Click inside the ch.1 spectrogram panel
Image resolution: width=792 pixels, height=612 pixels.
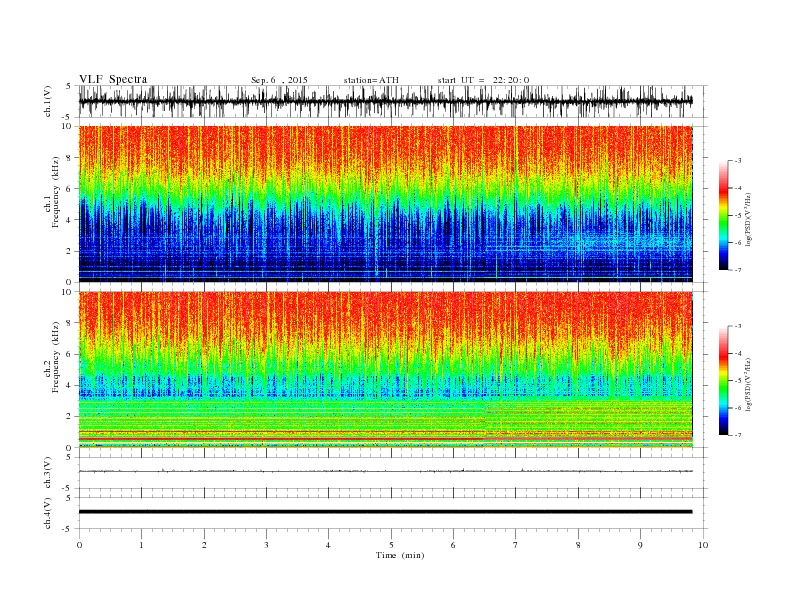(386, 204)
